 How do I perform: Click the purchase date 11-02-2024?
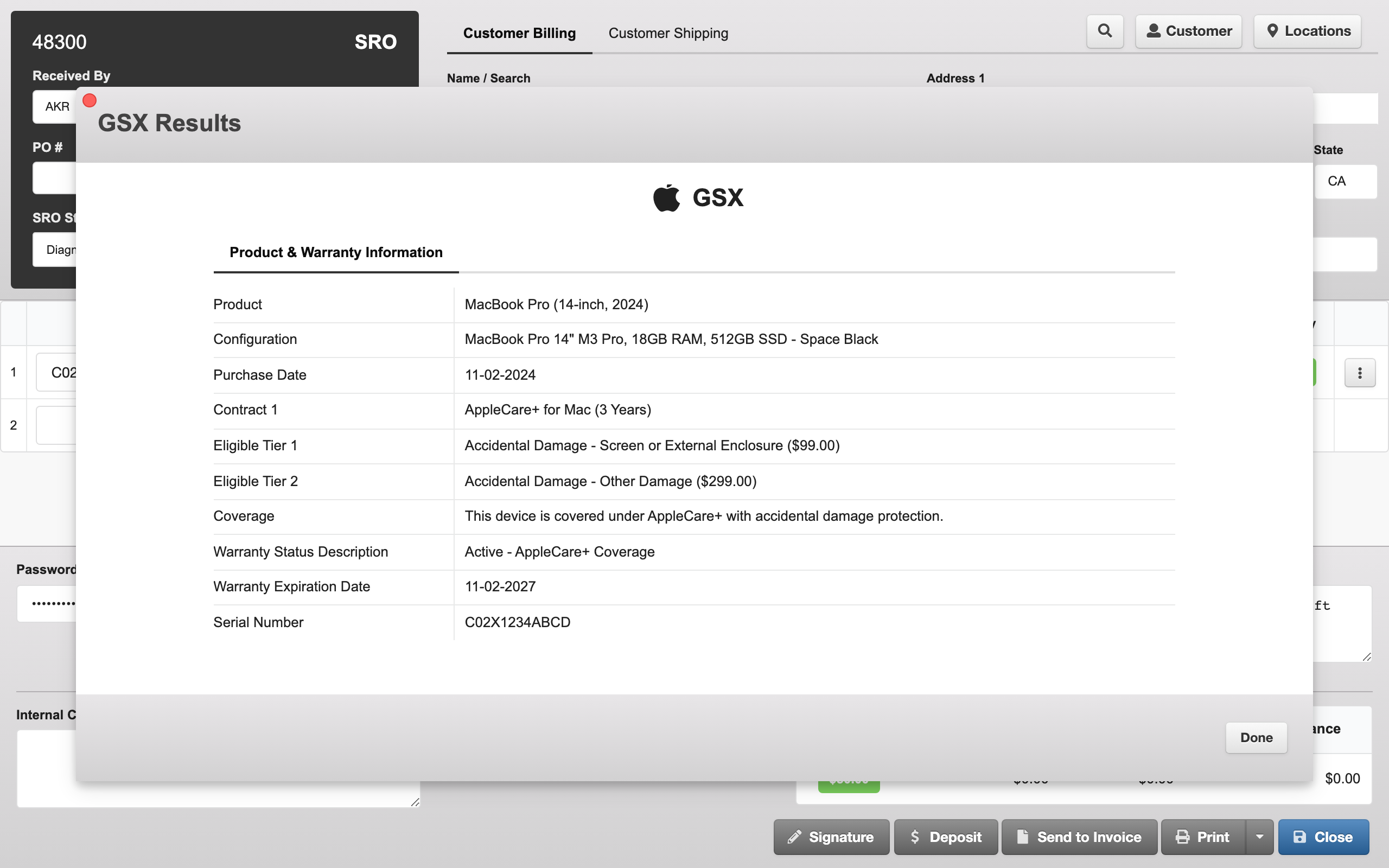coord(500,375)
